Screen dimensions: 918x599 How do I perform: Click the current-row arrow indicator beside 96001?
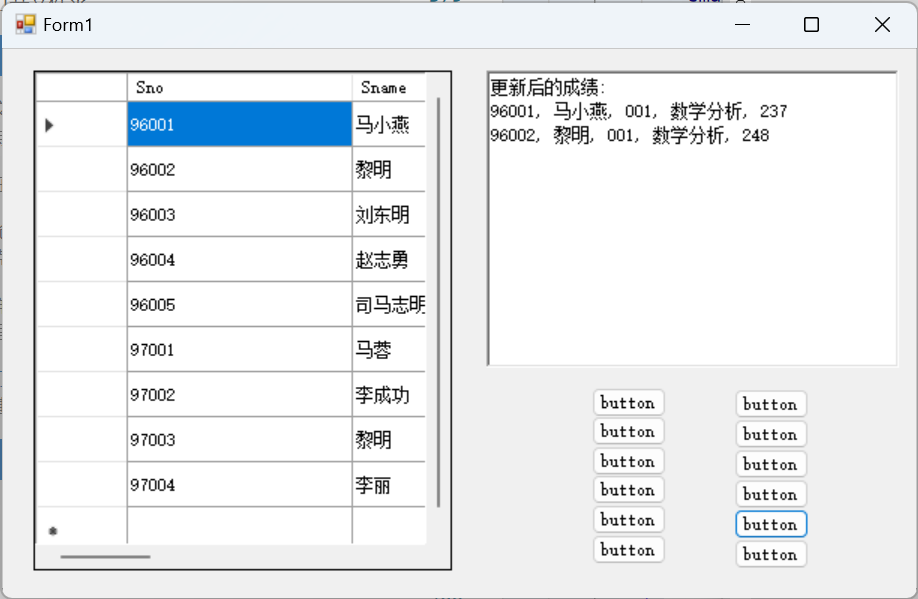(x=49, y=125)
